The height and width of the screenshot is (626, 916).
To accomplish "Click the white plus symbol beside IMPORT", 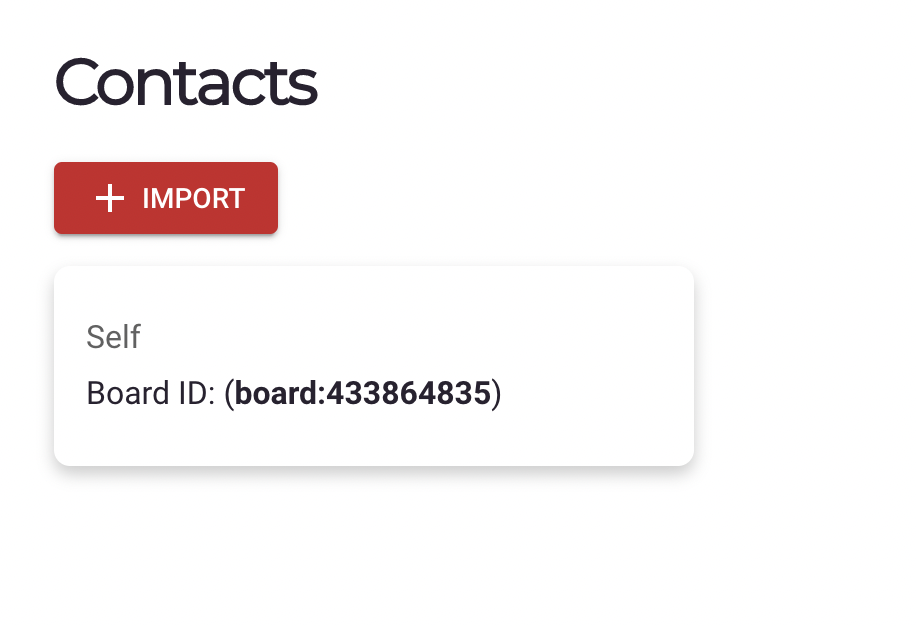I will pyautogui.click(x=110, y=198).
